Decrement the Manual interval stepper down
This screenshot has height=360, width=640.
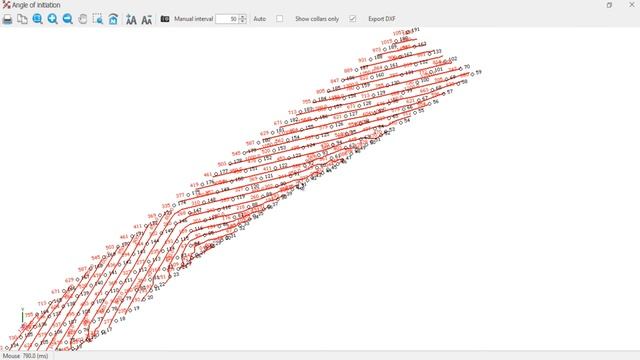click(242, 21)
